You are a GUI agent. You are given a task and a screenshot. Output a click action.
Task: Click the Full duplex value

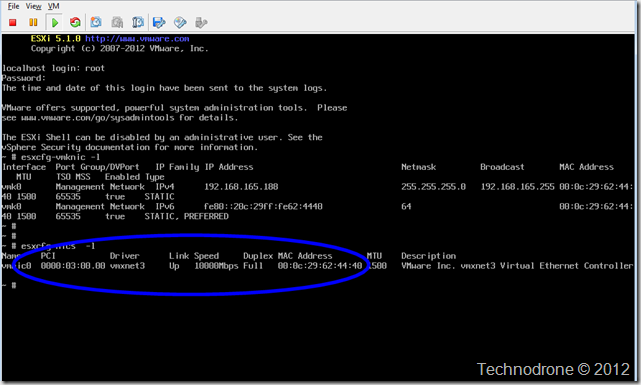(253, 266)
